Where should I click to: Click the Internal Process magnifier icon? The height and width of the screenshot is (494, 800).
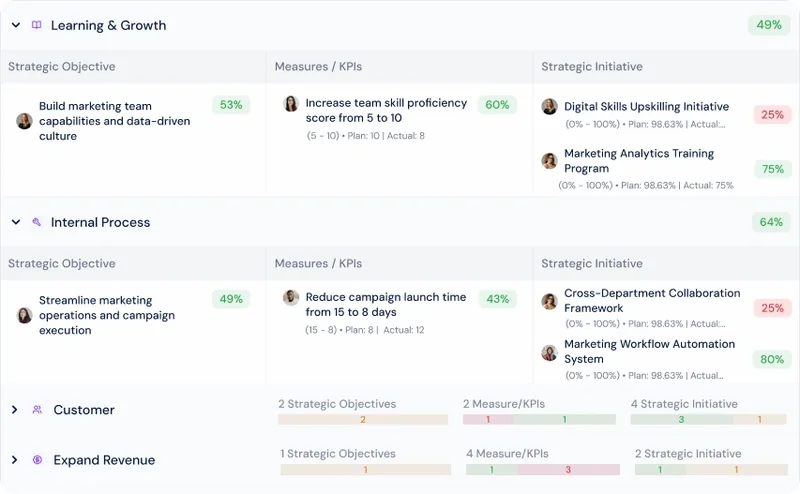pyautogui.click(x=36, y=222)
